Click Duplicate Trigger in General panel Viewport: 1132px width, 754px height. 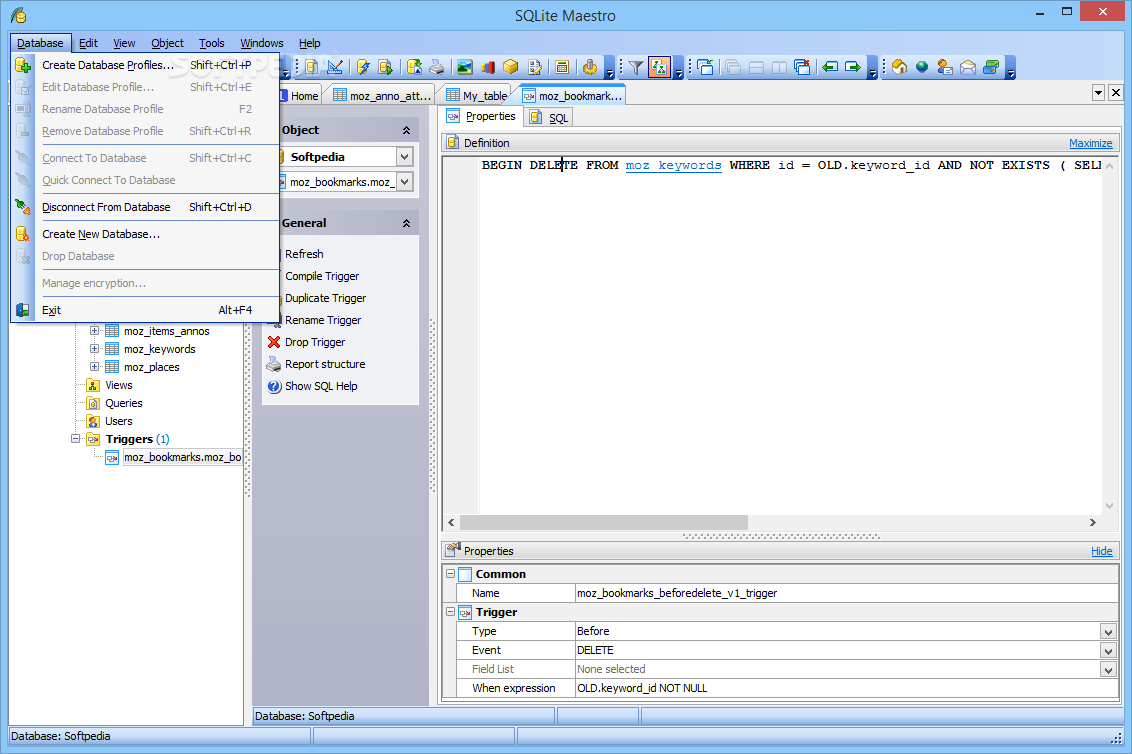325,298
